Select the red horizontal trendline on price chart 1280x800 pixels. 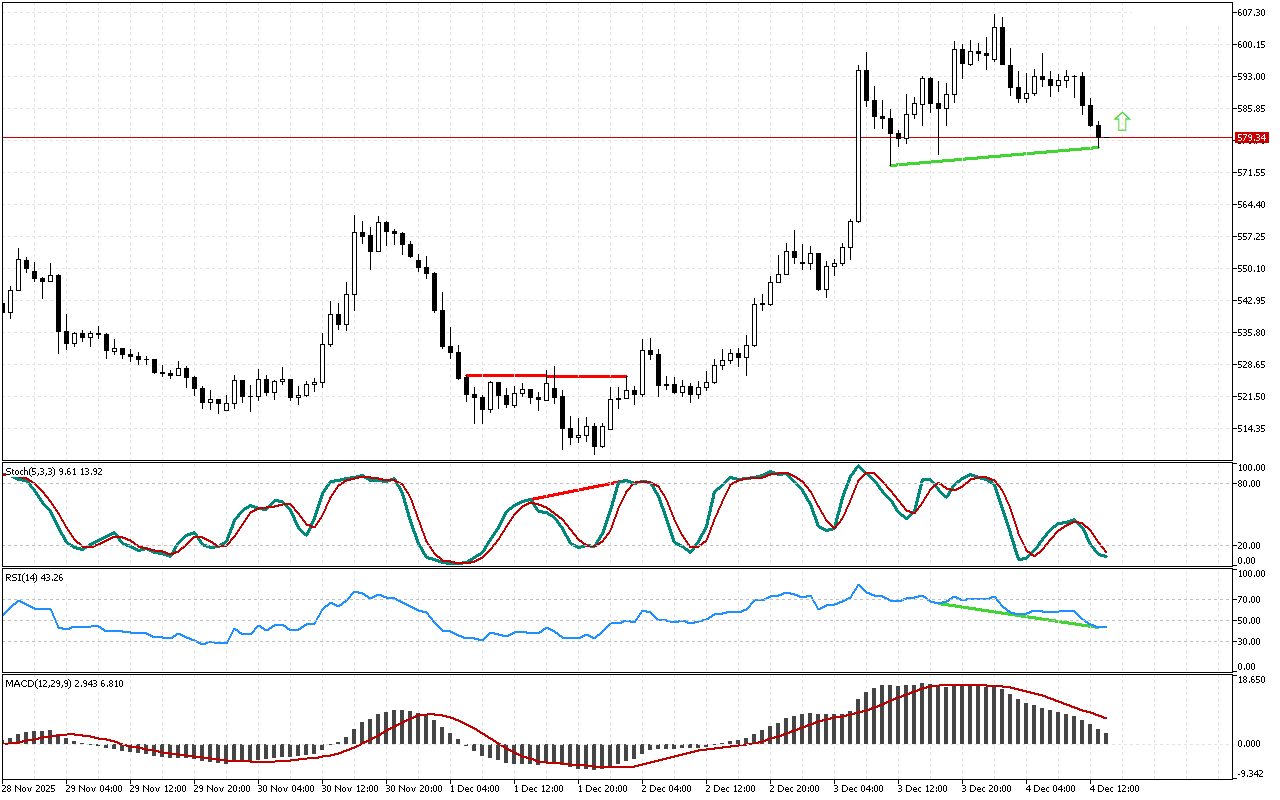pyautogui.click(x=546, y=376)
